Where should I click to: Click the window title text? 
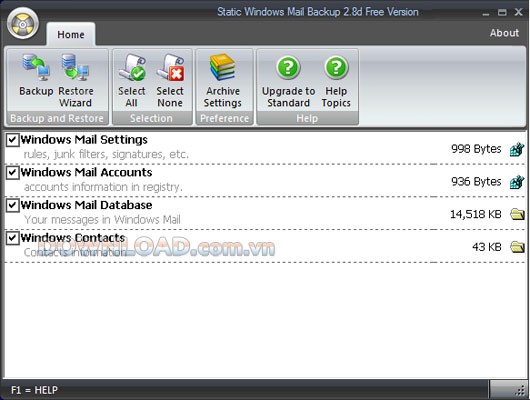(318, 12)
